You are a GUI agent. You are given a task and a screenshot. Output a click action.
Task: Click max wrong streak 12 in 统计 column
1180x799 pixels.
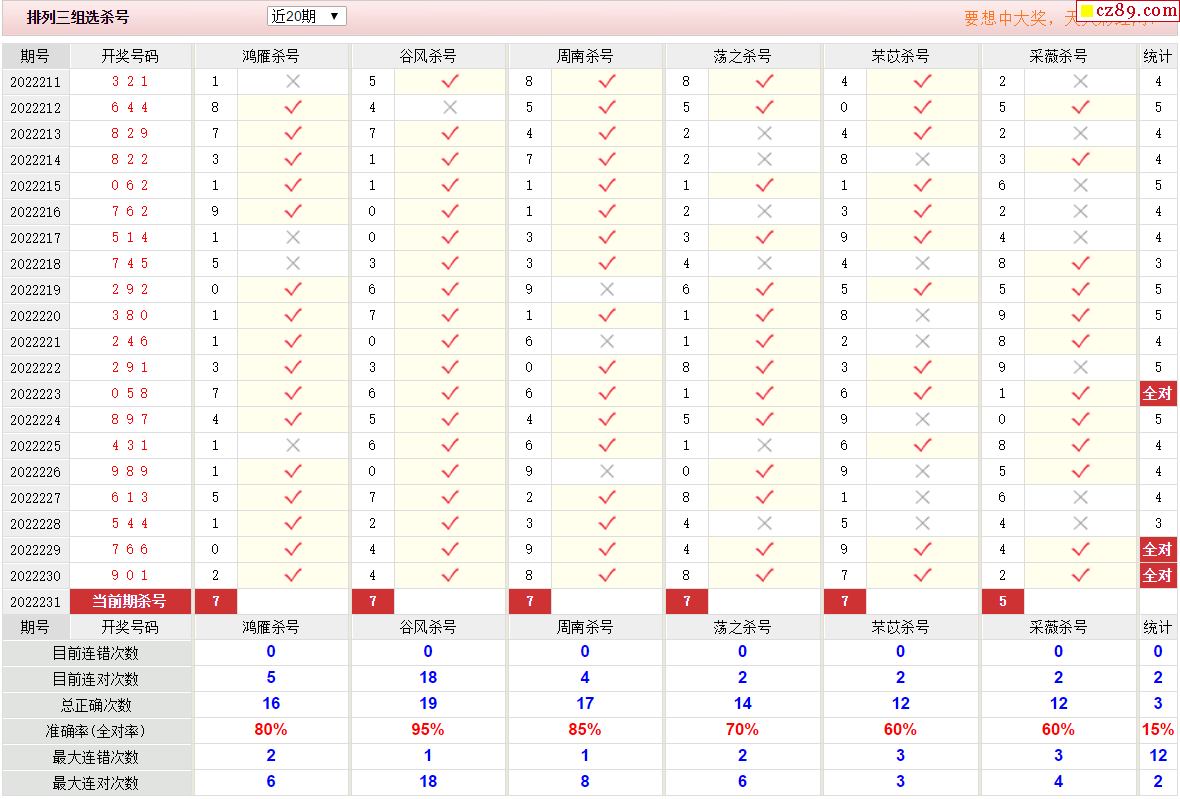pos(1157,755)
